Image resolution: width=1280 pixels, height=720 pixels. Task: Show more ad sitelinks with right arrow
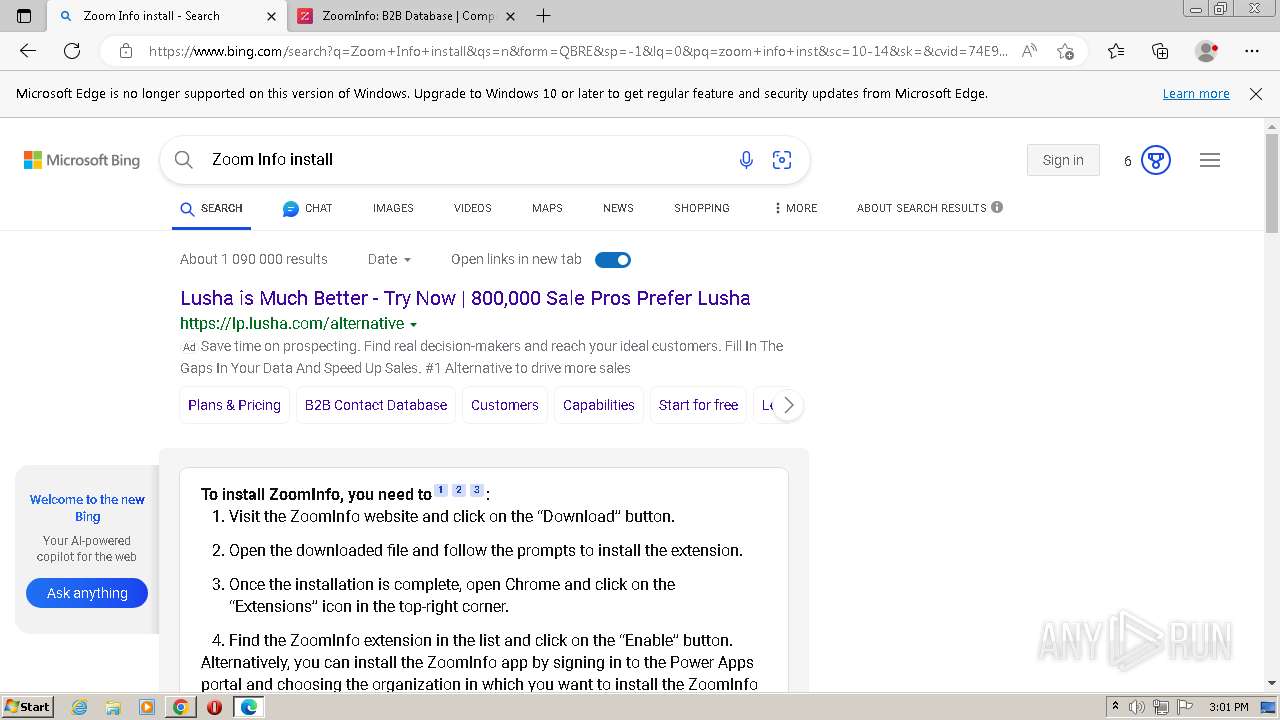[x=788, y=405]
